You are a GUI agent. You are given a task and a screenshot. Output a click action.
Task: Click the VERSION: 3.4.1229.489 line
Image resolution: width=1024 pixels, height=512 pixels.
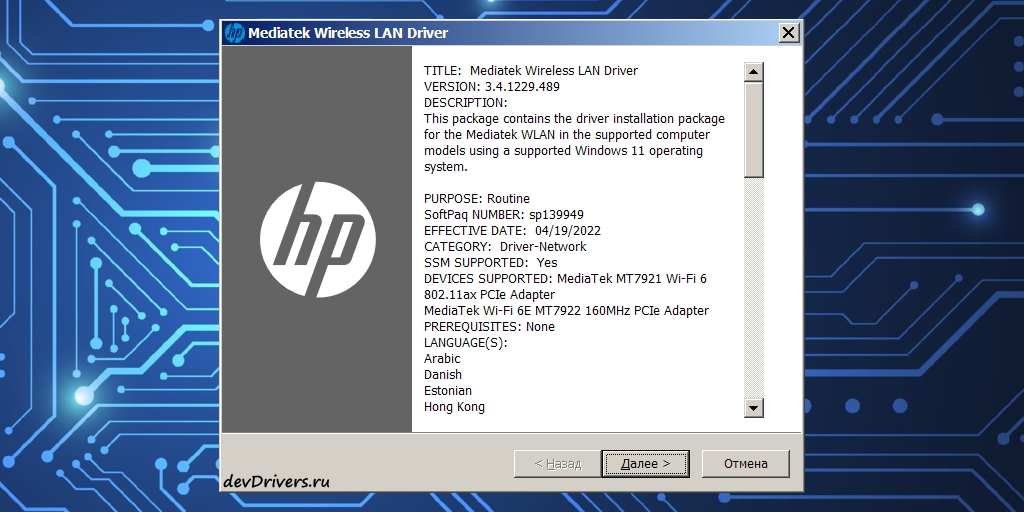(x=492, y=86)
